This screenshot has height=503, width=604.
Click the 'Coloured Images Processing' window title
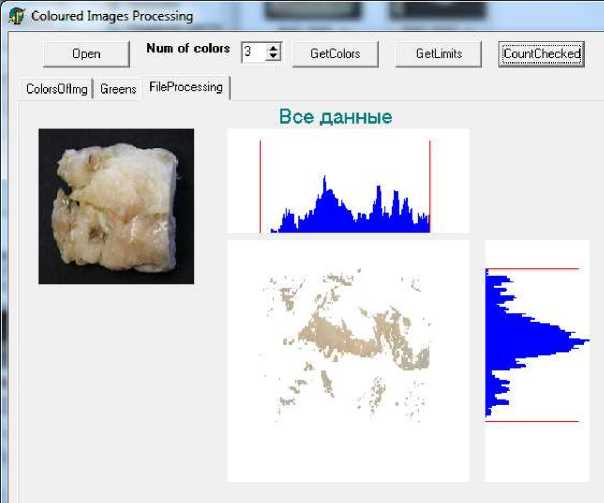click(x=112, y=16)
